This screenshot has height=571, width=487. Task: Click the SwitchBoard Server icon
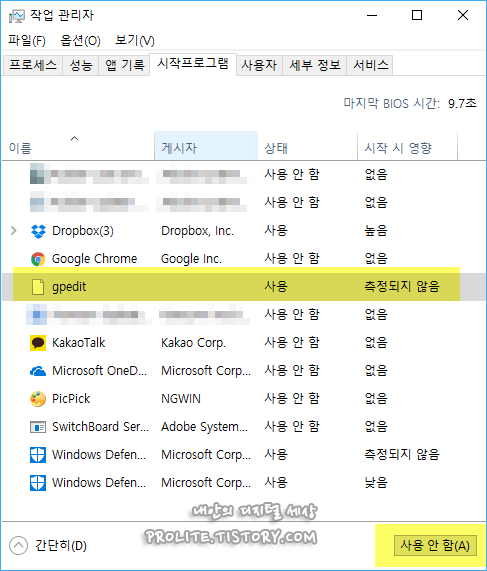38,427
